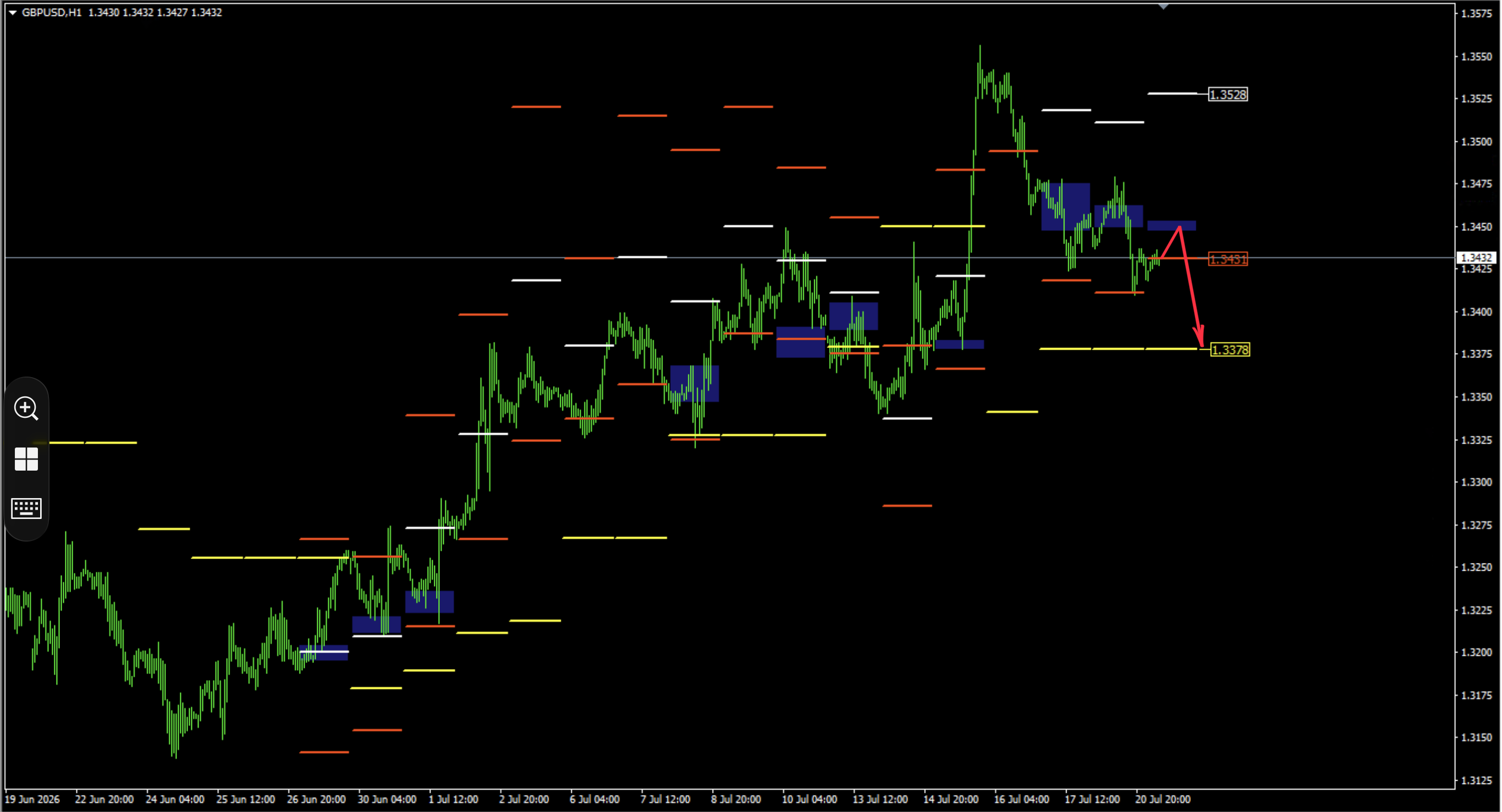Click the red arrow peak at blue zone

tap(1179, 227)
